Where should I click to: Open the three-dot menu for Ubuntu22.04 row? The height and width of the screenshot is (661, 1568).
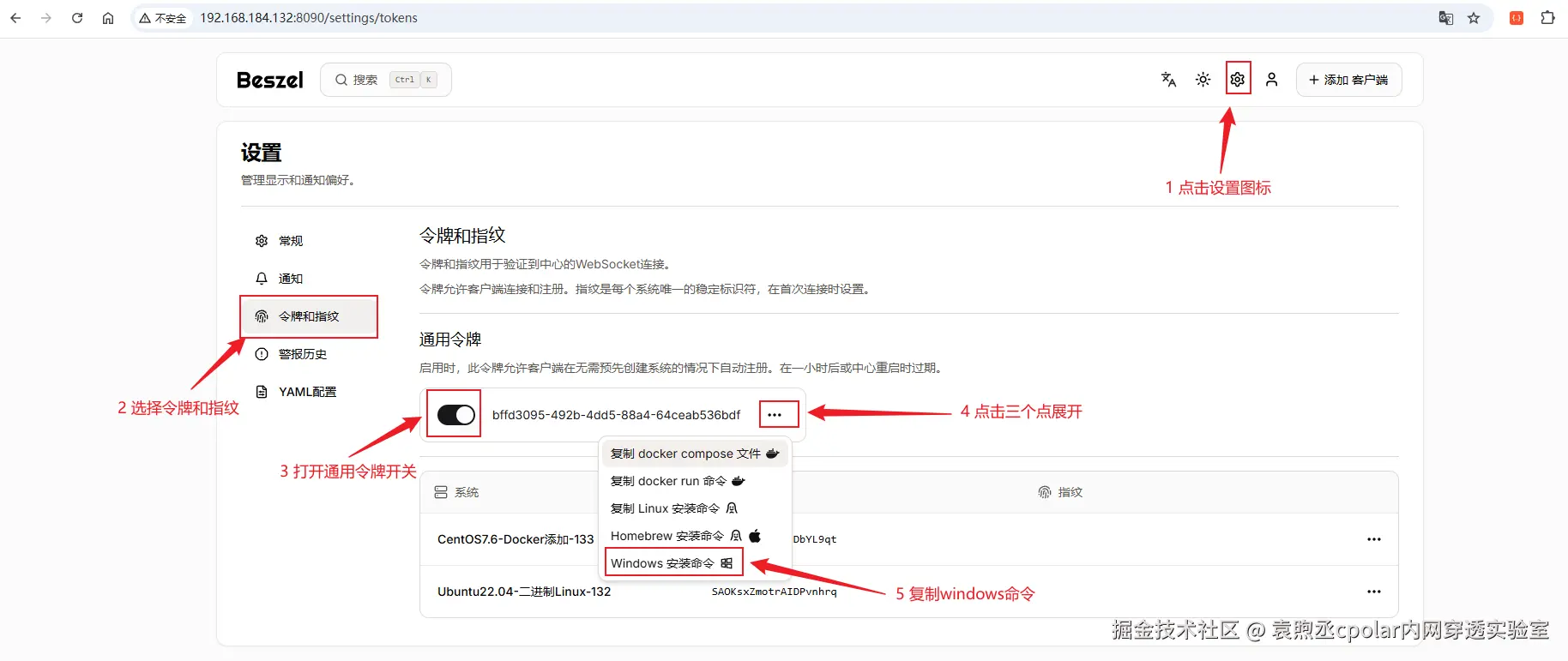tap(1374, 592)
